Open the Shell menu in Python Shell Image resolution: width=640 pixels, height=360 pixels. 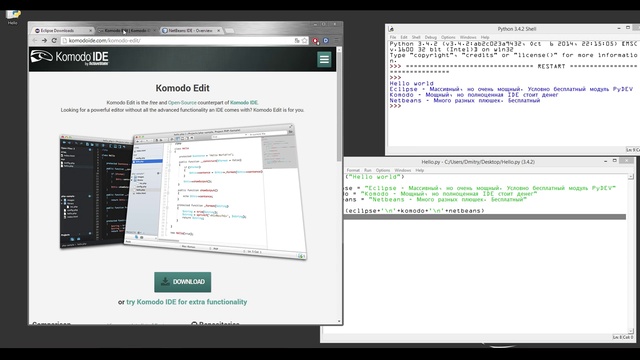coord(416,37)
